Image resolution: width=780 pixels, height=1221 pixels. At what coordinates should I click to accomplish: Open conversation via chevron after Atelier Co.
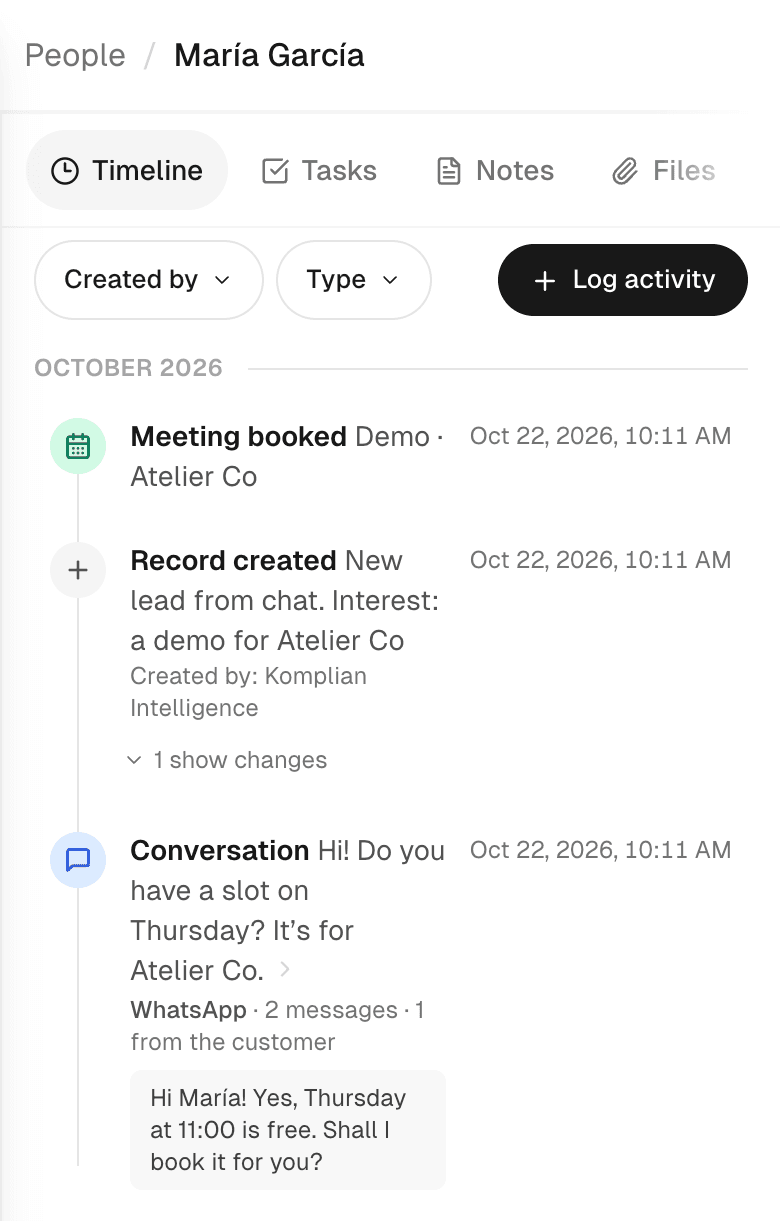[x=285, y=969]
